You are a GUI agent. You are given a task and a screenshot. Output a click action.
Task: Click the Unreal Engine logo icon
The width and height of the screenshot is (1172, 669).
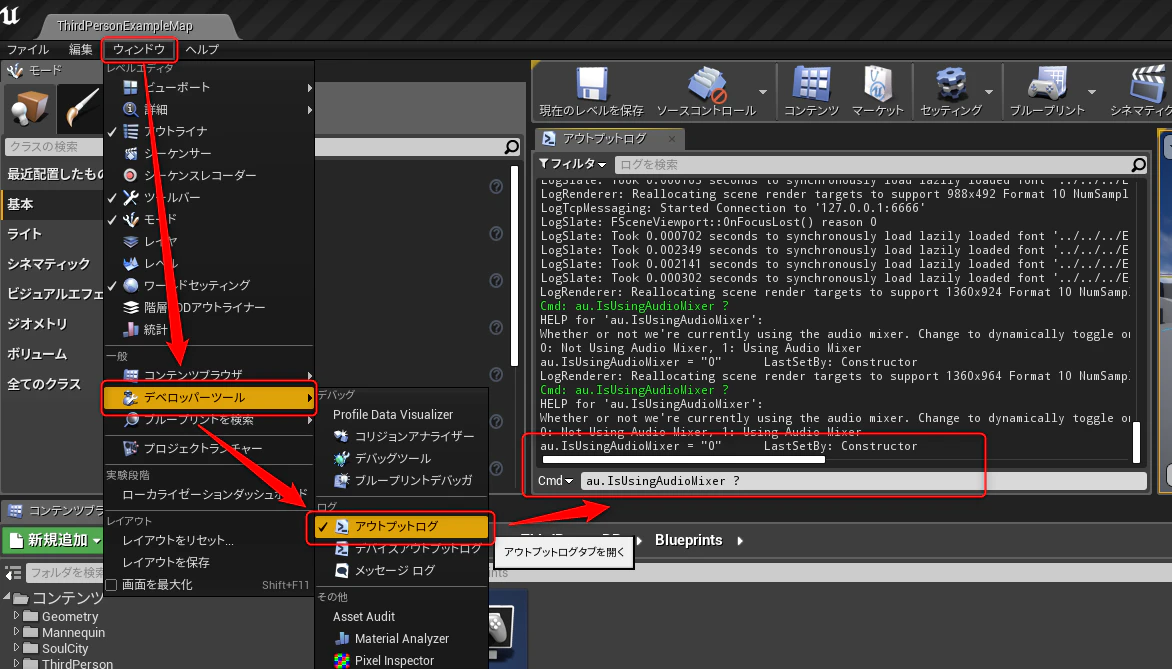(10, 14)
